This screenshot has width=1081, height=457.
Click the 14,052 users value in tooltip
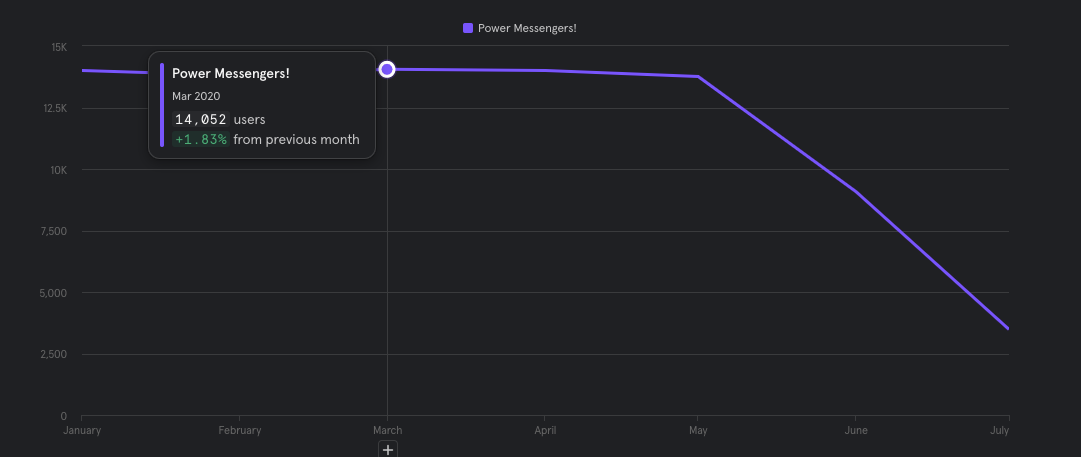click(x=200, y=119)
